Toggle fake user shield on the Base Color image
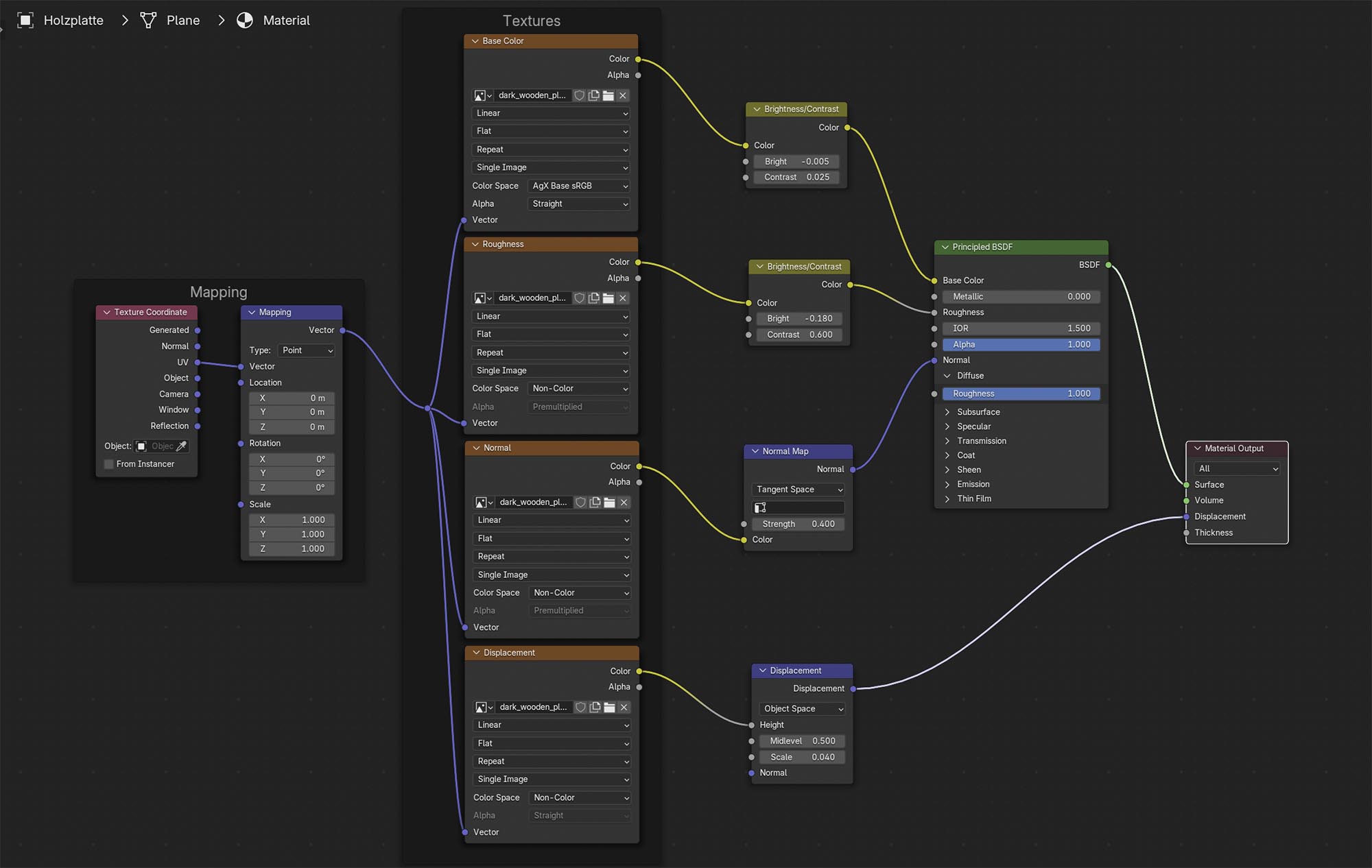 click(580, 95)
